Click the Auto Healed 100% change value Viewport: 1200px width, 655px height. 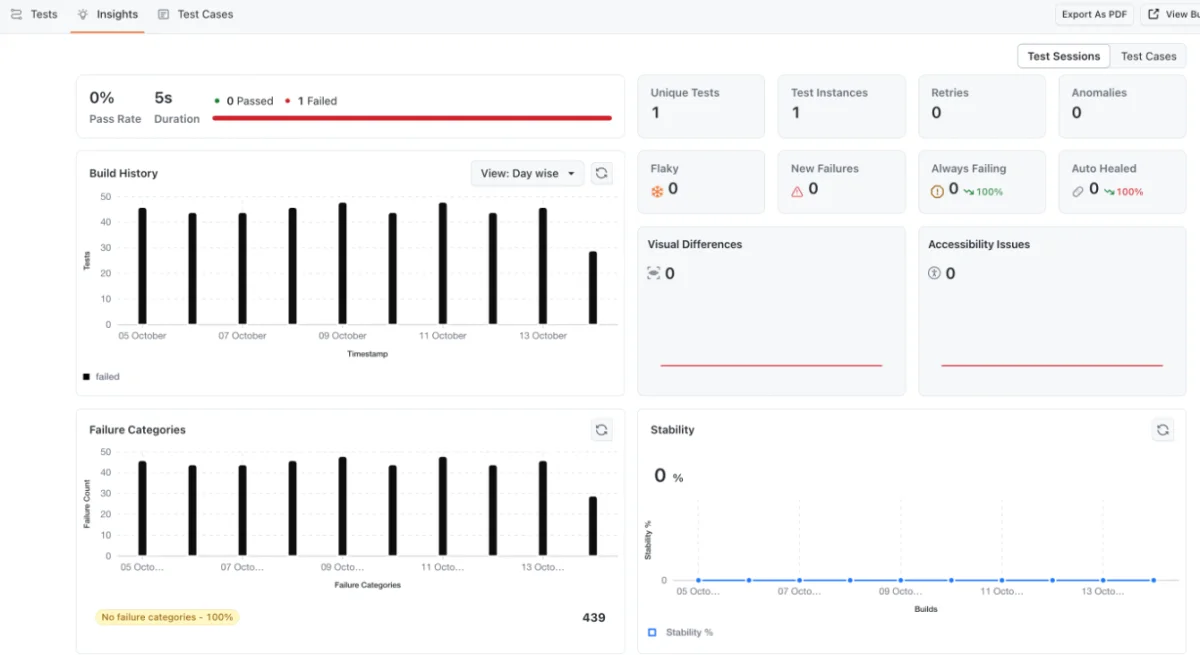(x=1130, y=192)
